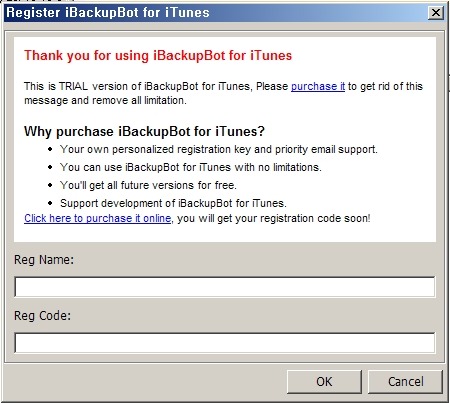Image resolution: width=450 pixels, height=403 pixels.
Task: Dismiss the dialog with Cancel button
Action: click(406, 382)
